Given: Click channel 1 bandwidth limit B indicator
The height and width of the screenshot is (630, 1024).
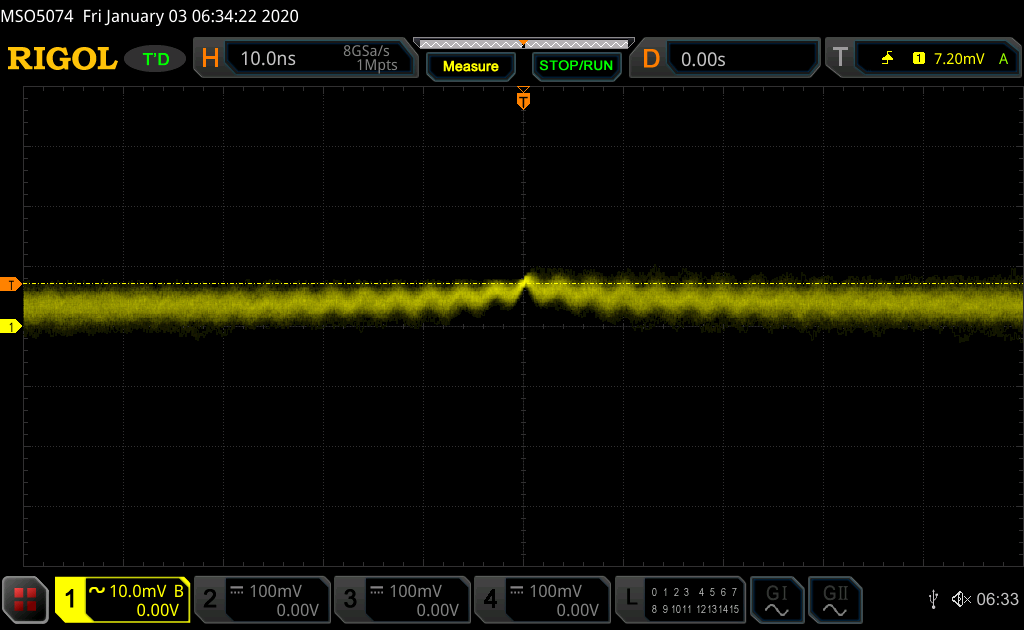Looking at the screenshot, I should pyautogui.click(x=178, y=591).
